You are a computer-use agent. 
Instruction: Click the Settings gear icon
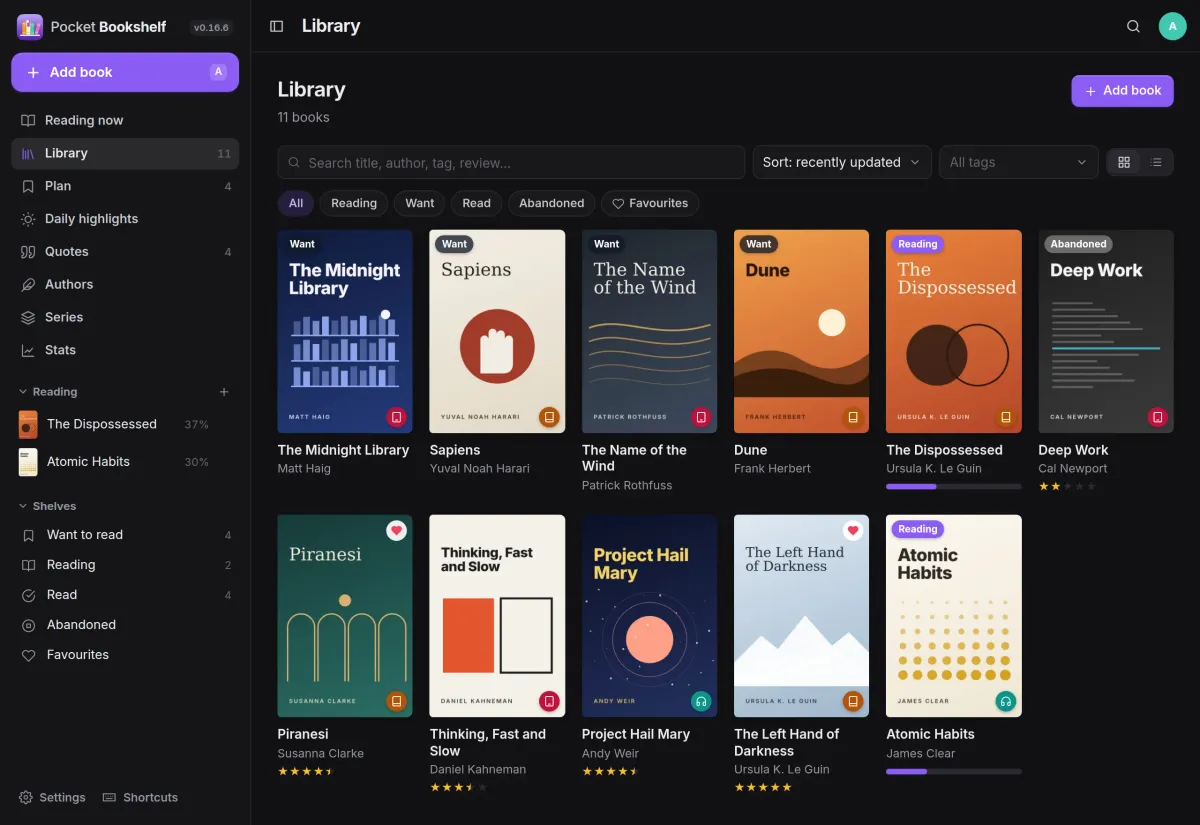[26, 797]
